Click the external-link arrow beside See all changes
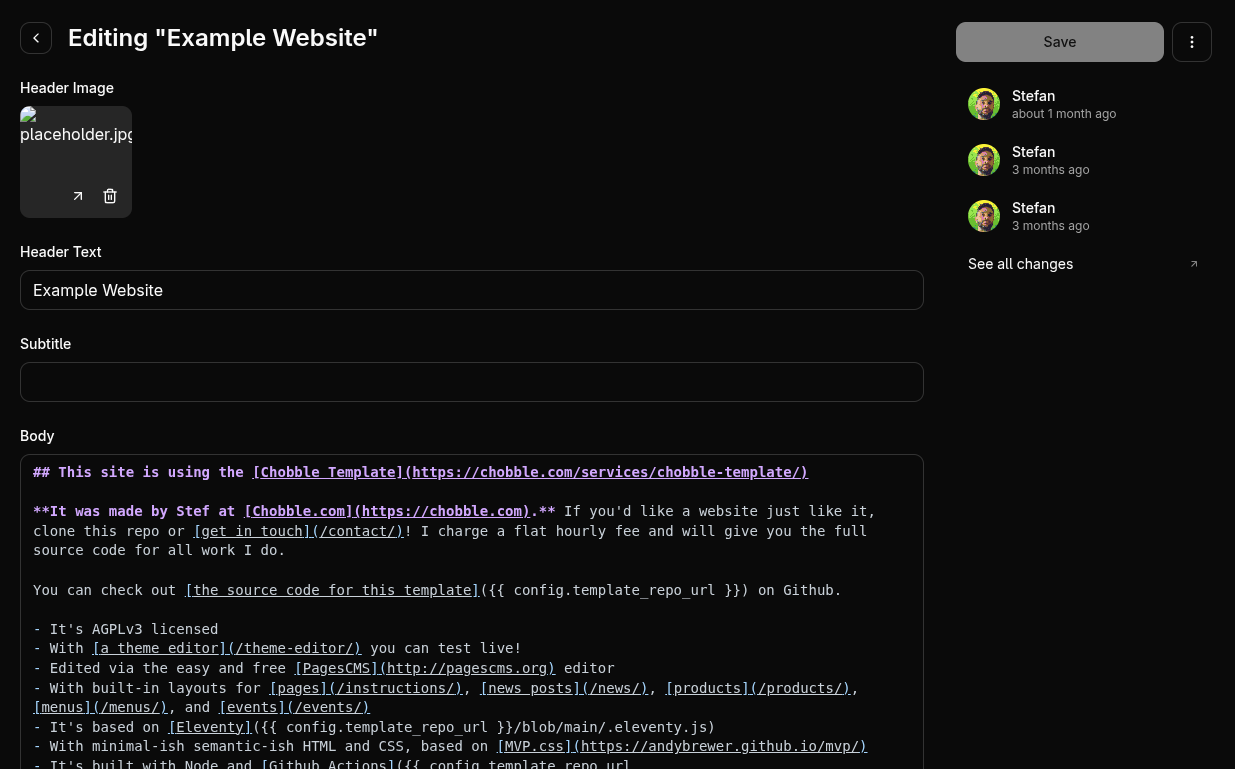This screenshot has width=1235, height=769. tap(1194, 264)
